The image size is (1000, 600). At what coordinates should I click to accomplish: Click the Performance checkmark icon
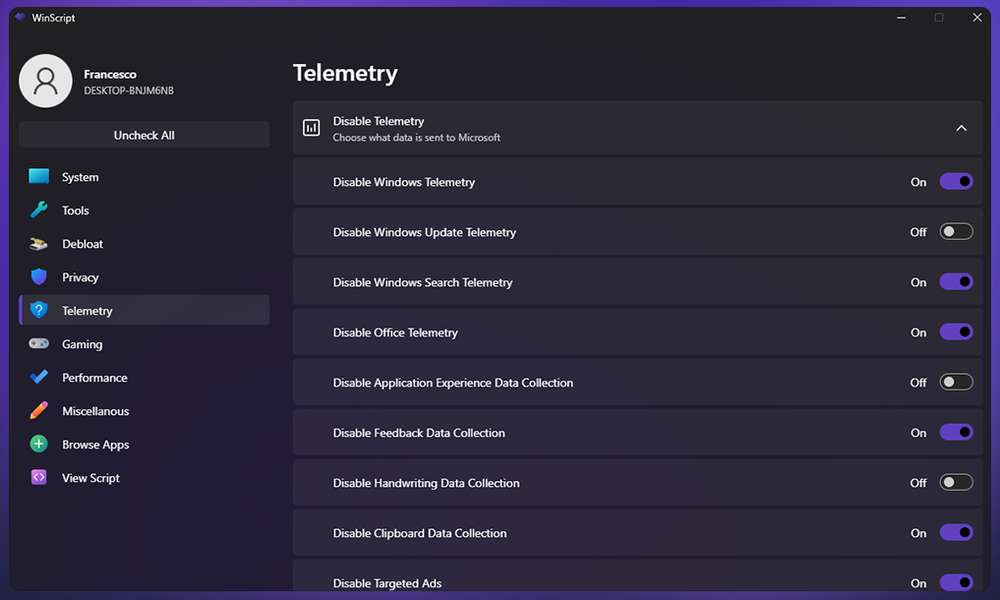(39, 377)
